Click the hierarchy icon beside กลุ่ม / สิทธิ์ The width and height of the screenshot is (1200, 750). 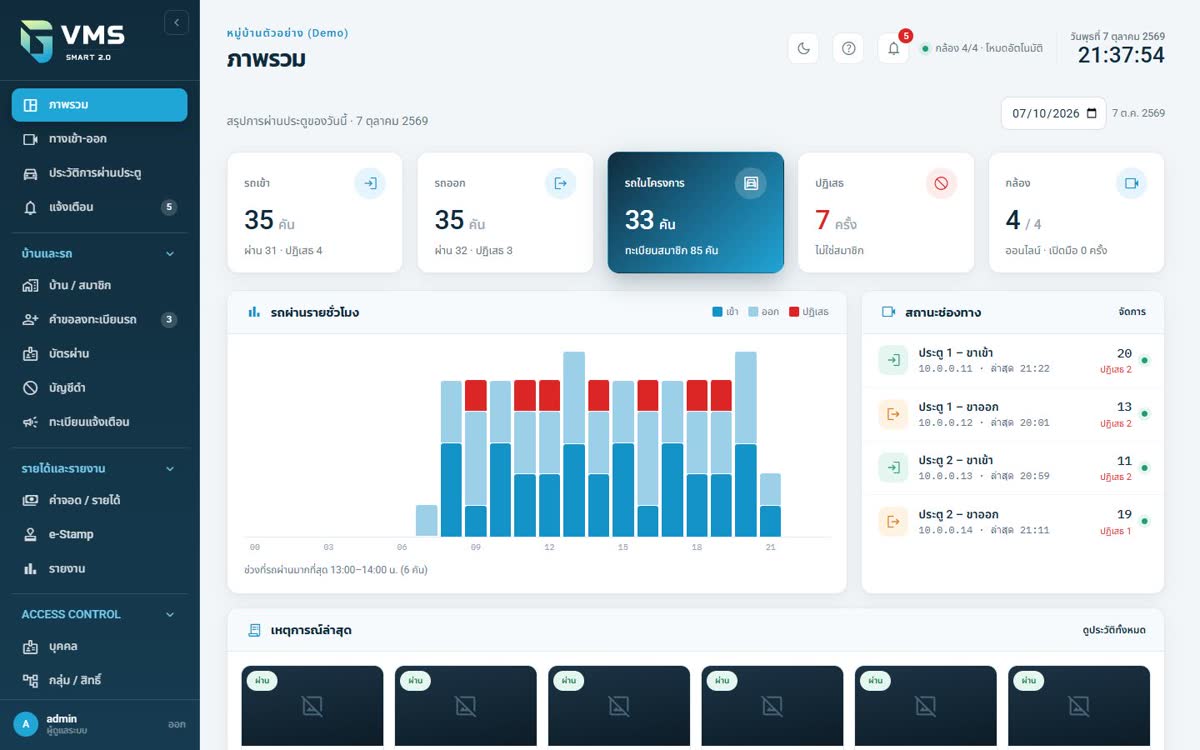pos(30,681)
